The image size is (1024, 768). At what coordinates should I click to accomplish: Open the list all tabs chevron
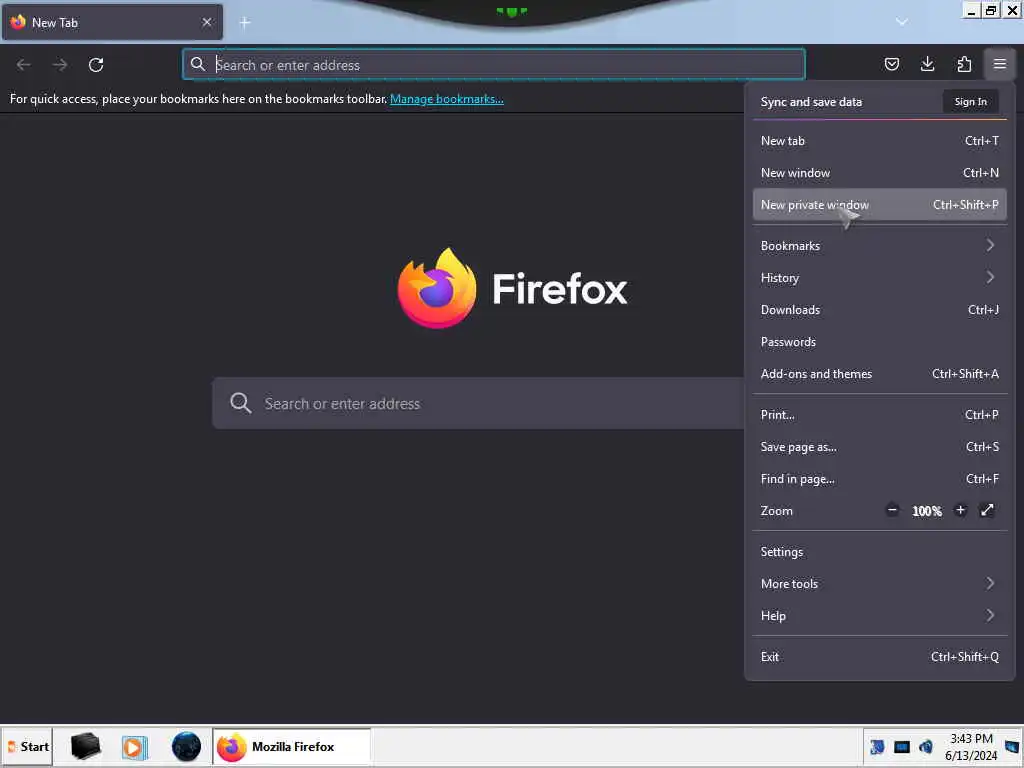[x=901, y=22]
